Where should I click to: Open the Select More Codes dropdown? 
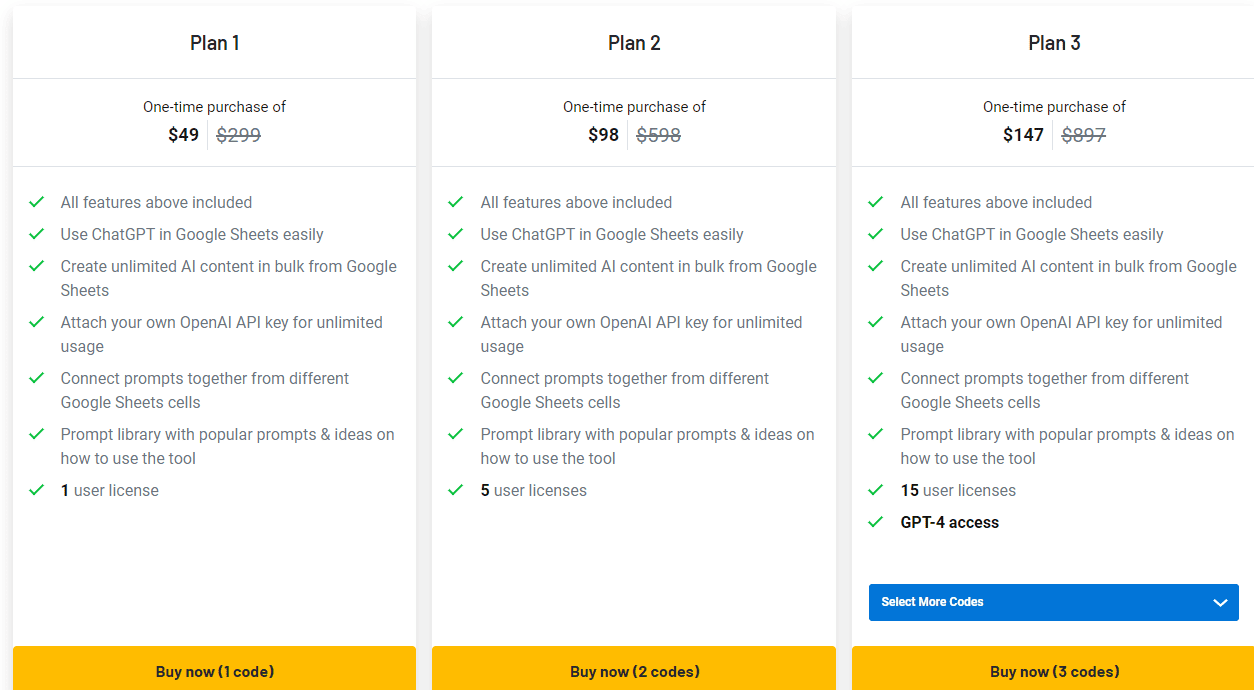pos(1053,602)
